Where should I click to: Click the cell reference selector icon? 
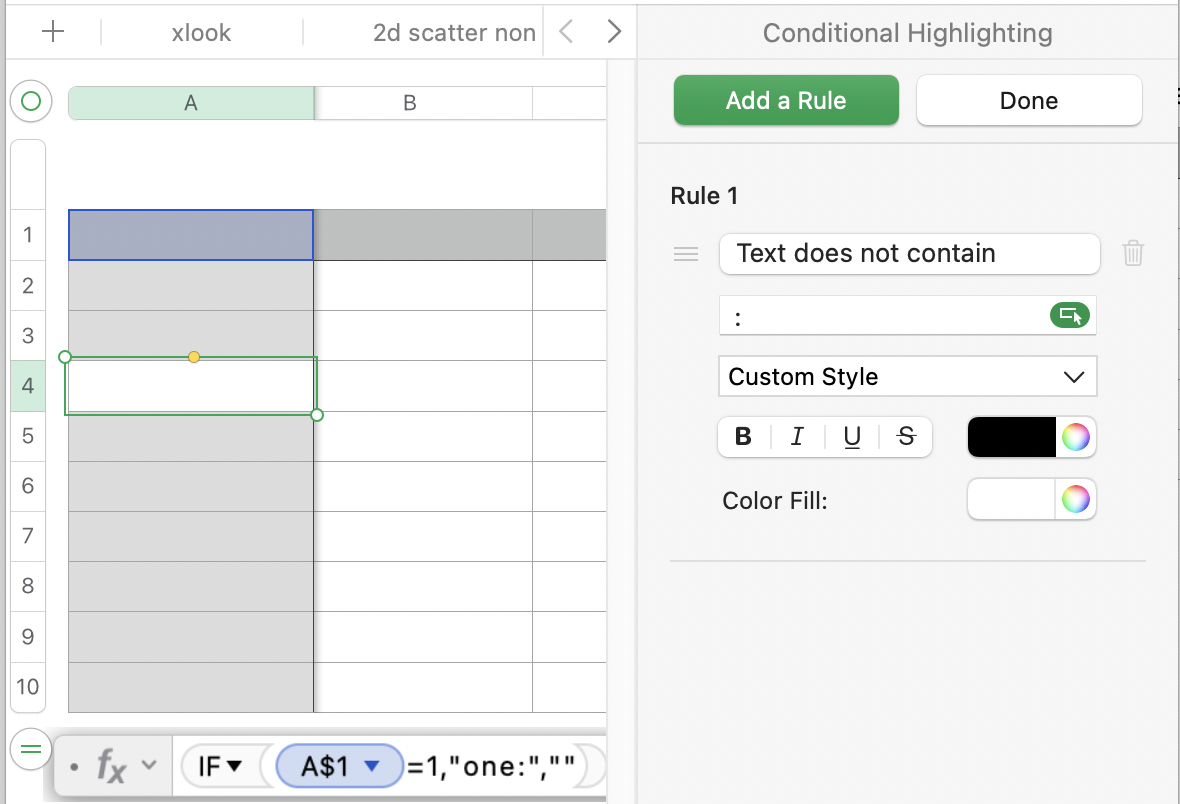1069,316
